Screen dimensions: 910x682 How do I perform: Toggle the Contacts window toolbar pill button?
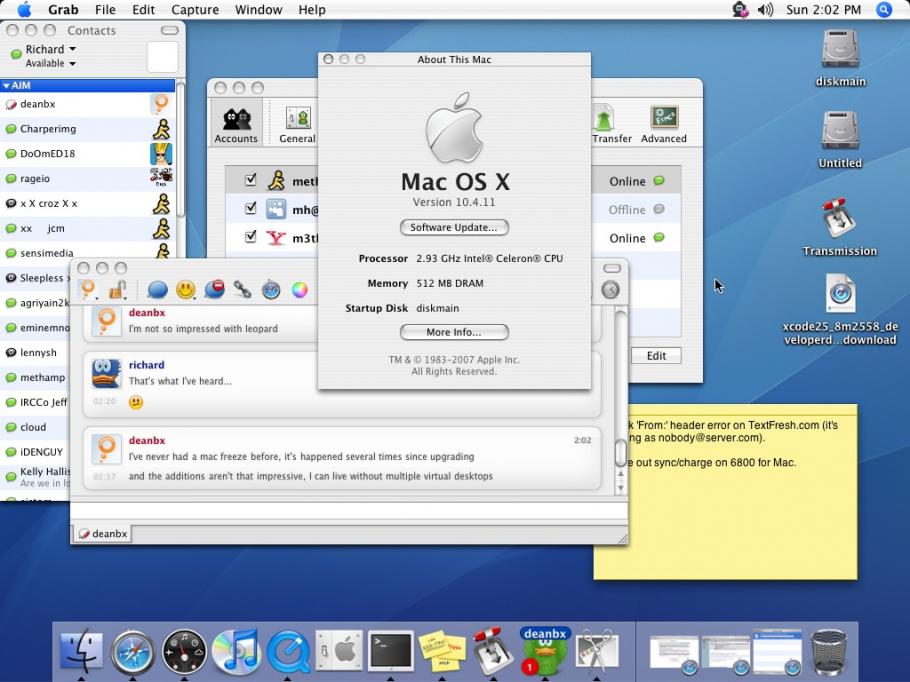[x=169, y=30]
